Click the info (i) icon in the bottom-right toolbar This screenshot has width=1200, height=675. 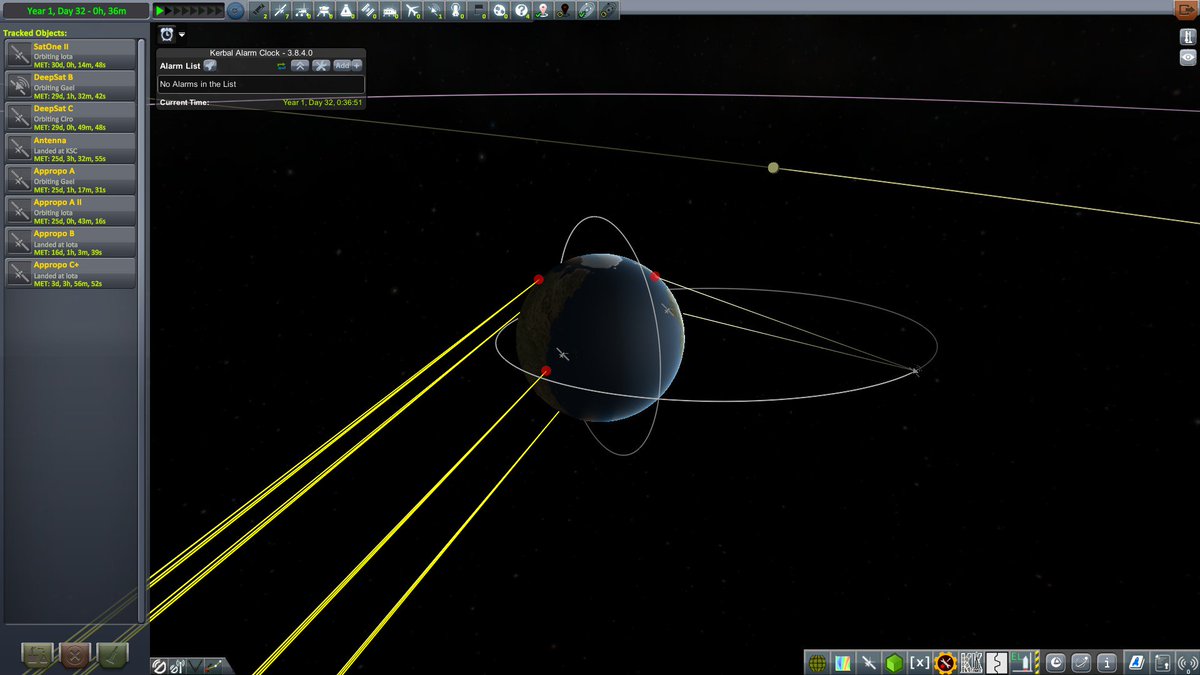tap(1107, 662)
